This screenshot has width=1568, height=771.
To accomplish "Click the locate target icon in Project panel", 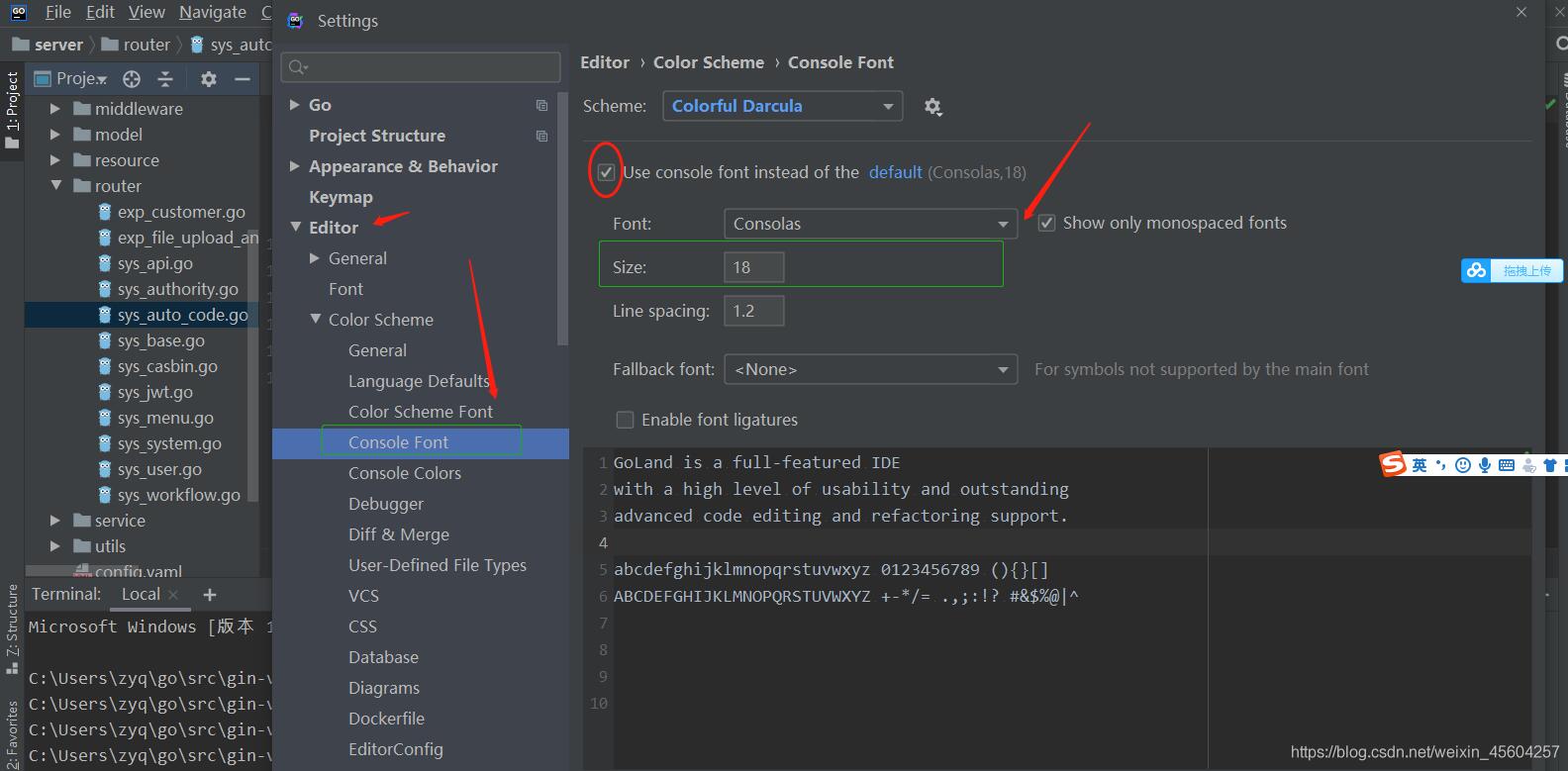I will click(x=132, y=79).
